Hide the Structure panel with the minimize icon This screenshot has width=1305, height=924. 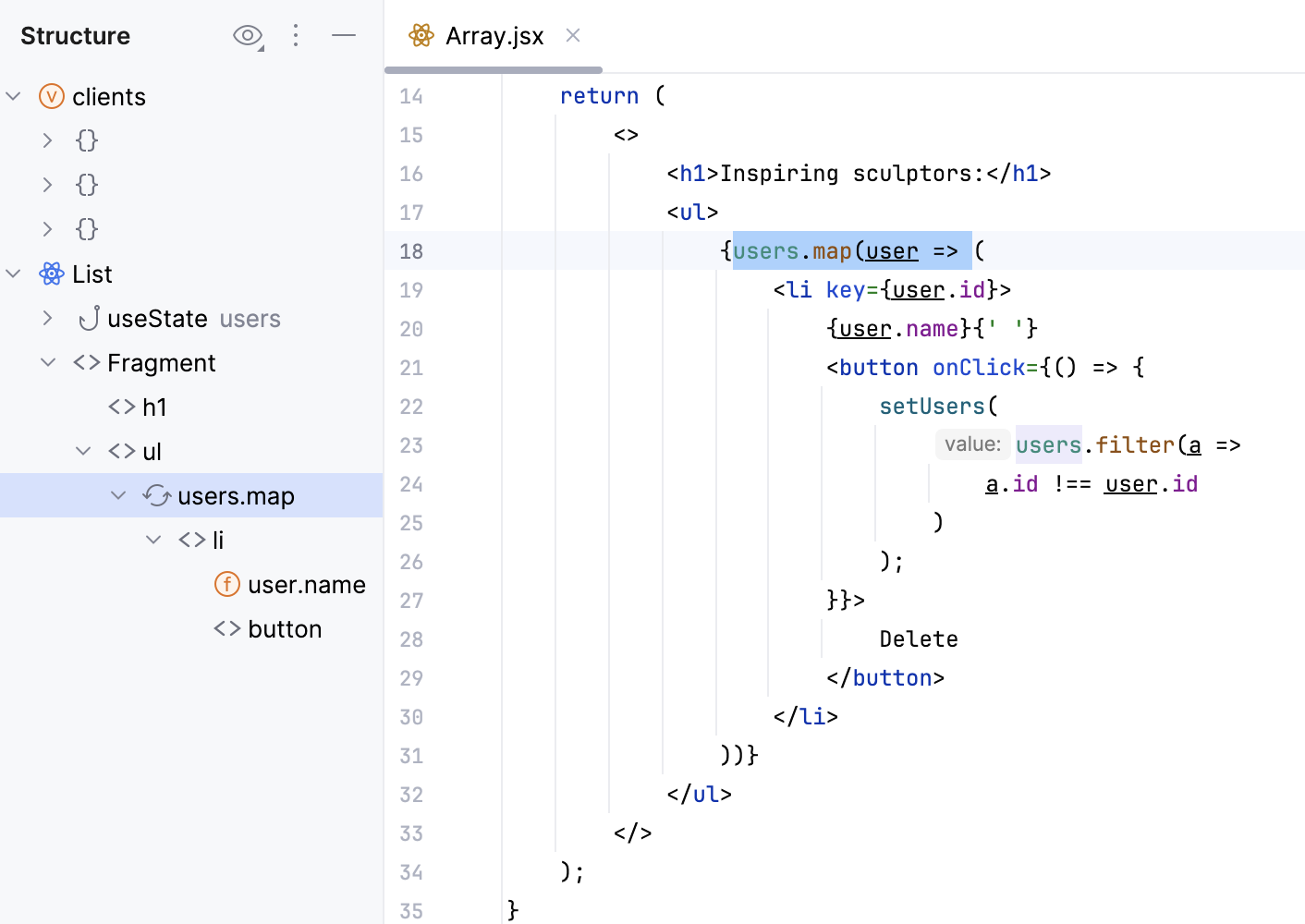point(344,35)
